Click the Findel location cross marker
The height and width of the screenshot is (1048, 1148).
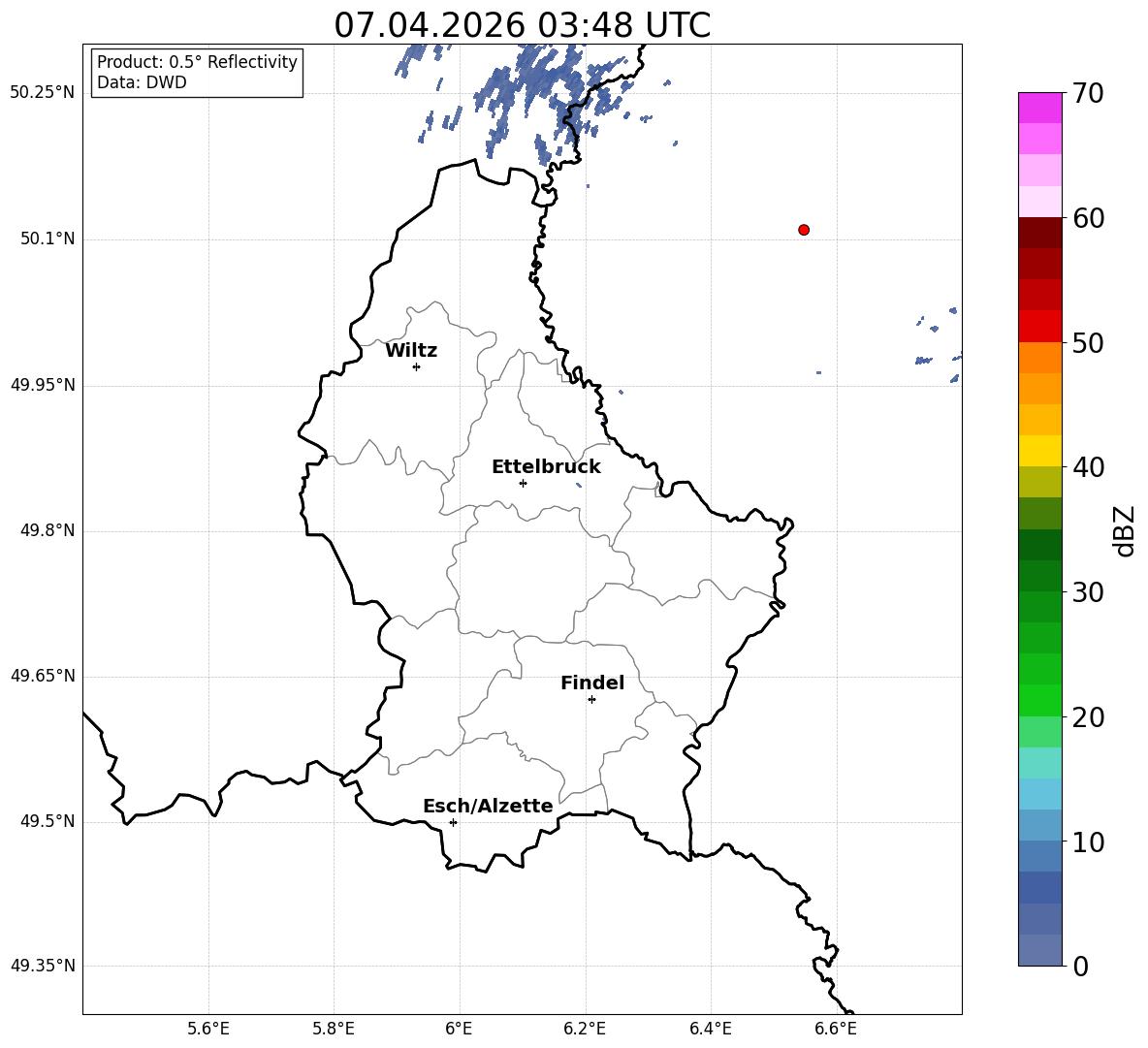coord(591,700)
